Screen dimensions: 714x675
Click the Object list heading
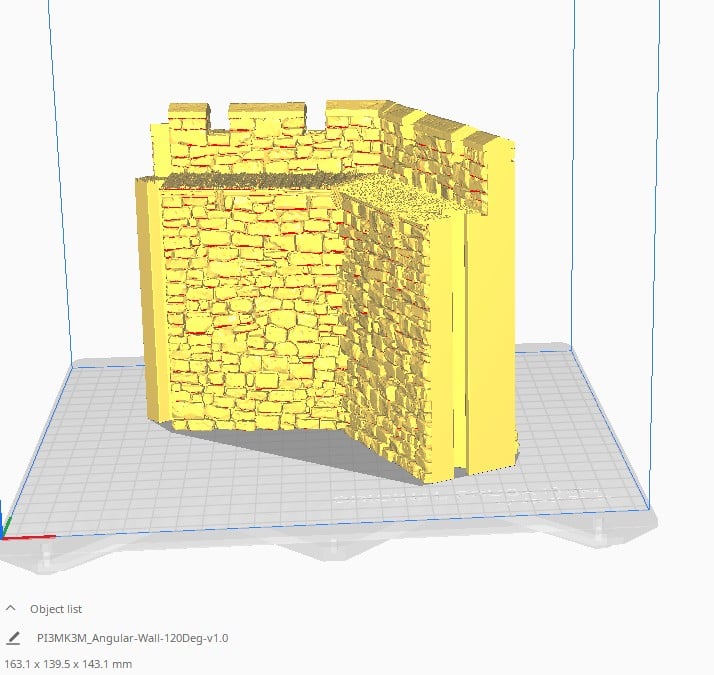click(56, 609)
